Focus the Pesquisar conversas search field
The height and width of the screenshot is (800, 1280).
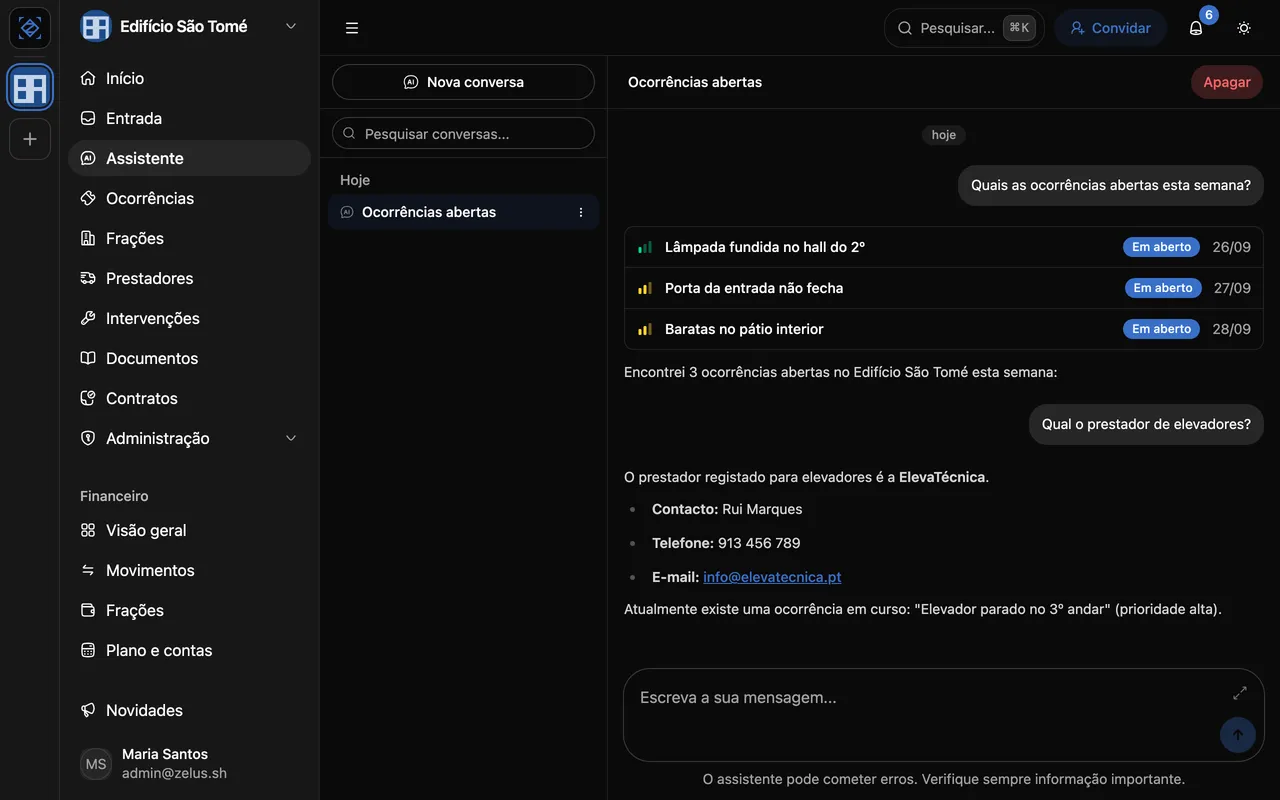tap(463, 133)
